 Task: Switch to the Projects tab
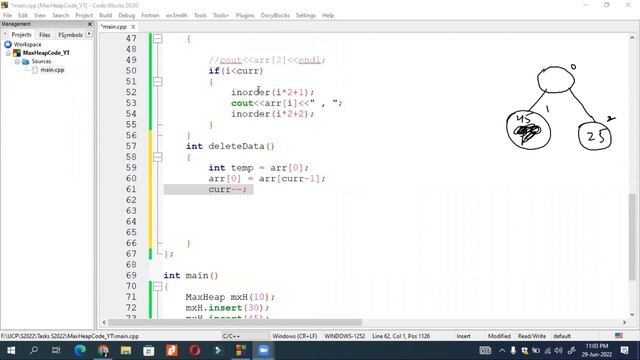tap(21, 35)
